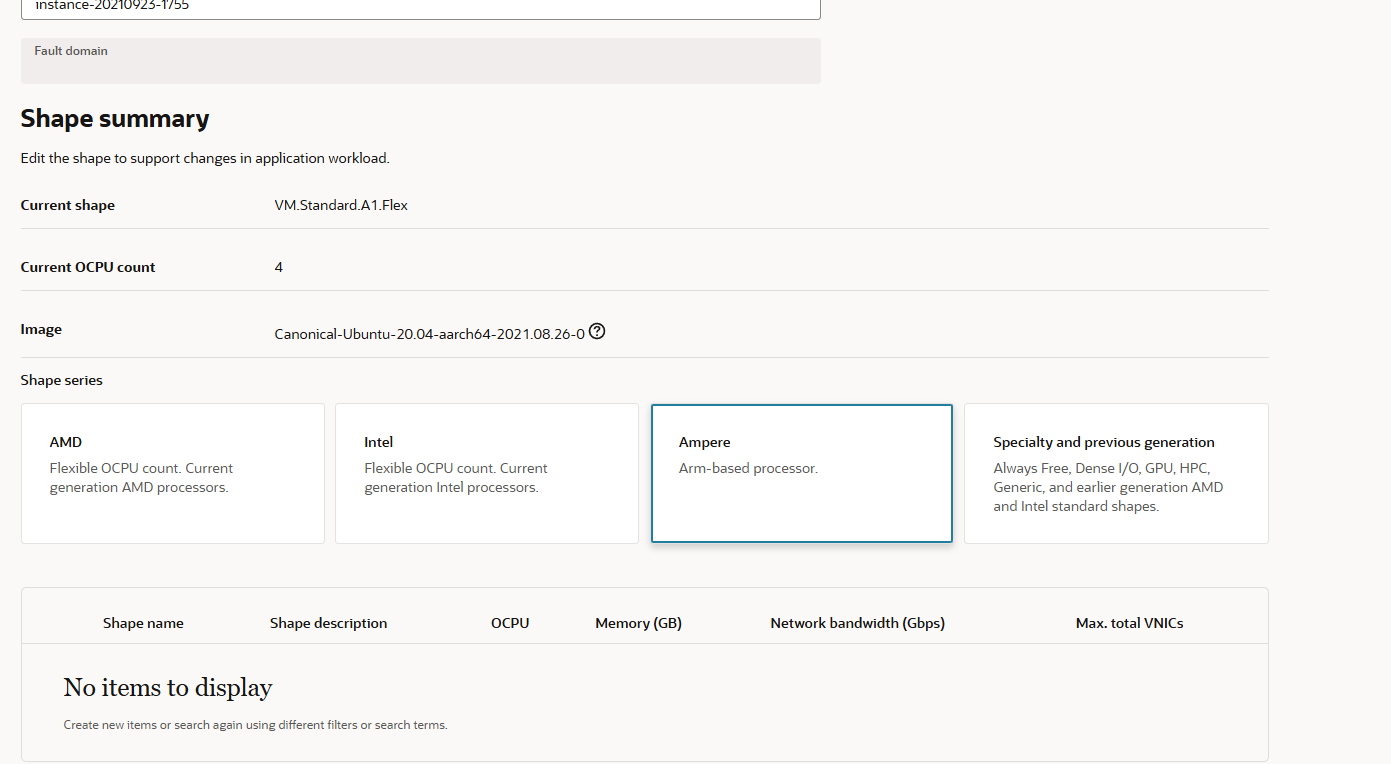Select the AMD shape series card
The height and width of the screenshot is (764, 1391).
(173, 473)
